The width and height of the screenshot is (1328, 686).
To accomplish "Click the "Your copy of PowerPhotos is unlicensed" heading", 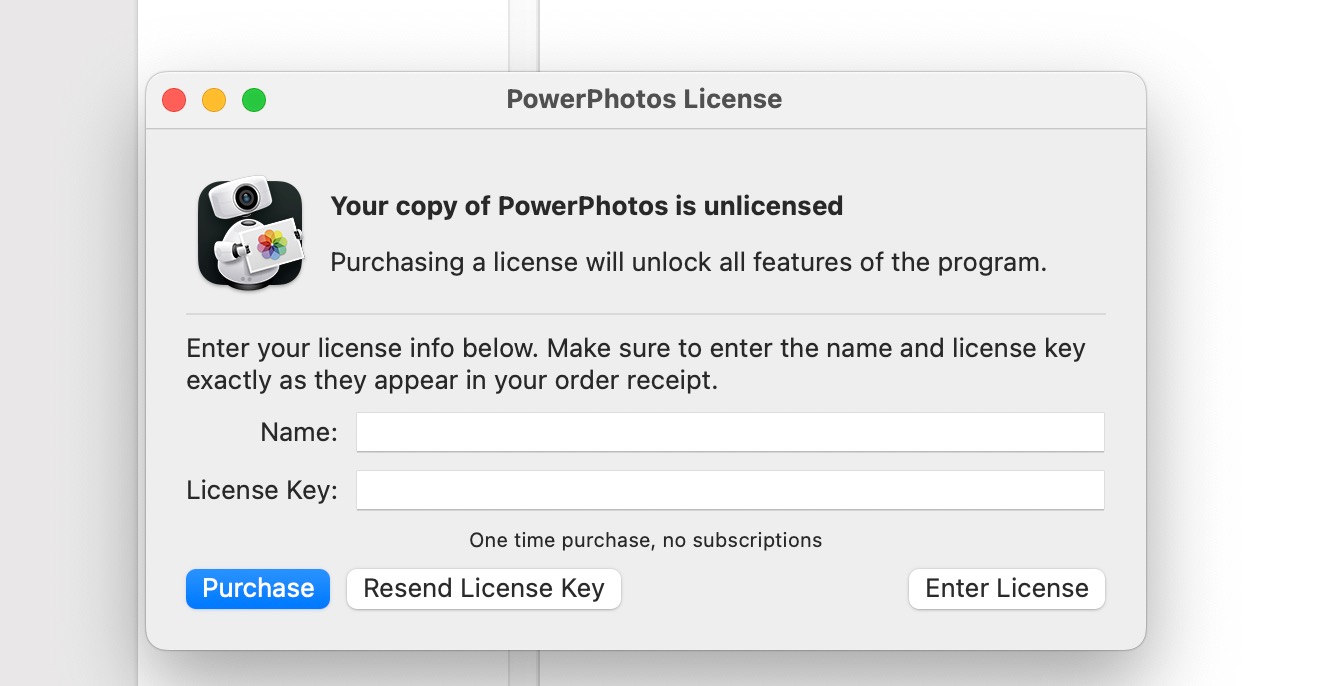I will pos(586,206).
